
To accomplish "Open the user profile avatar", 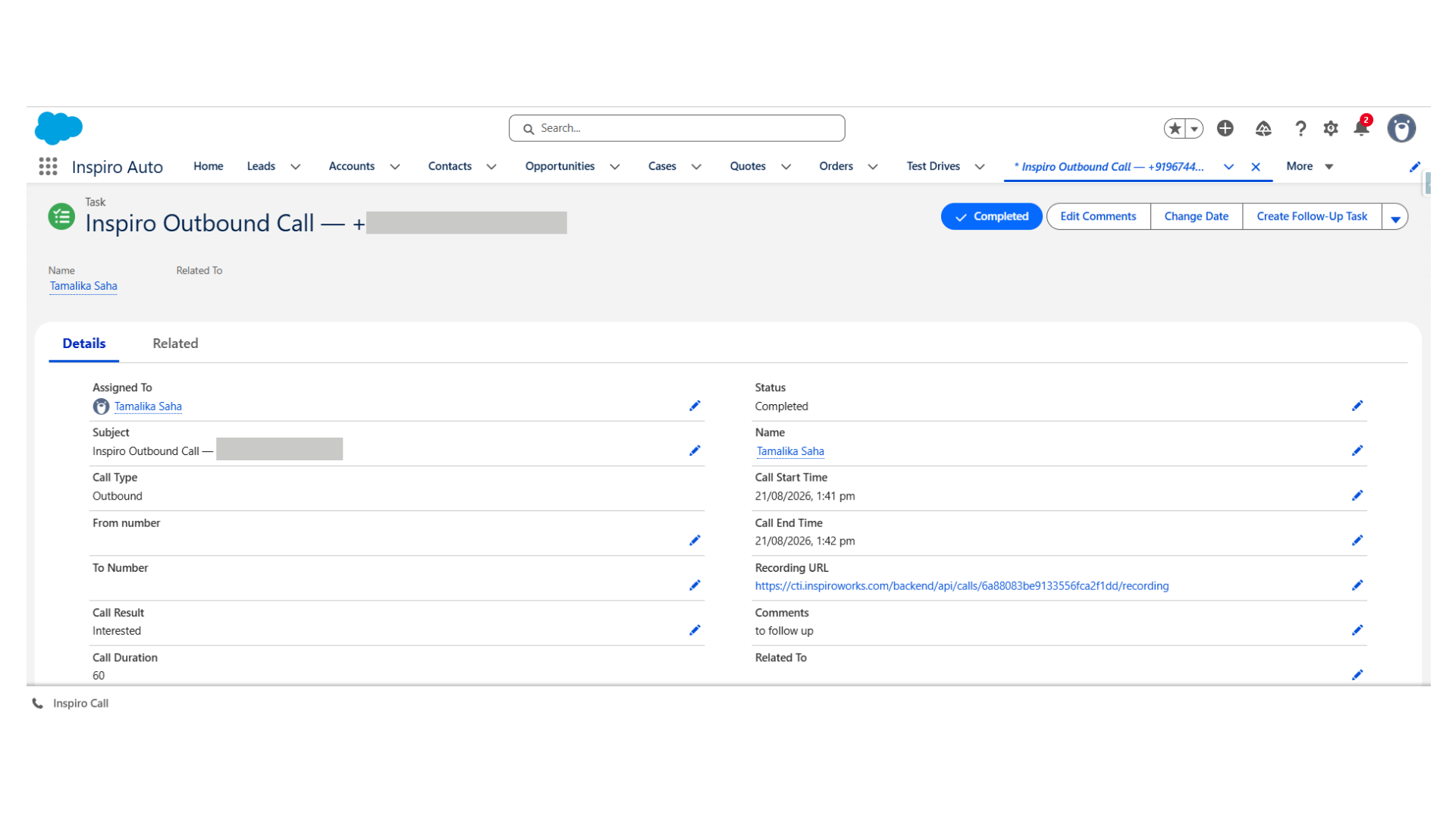I will tap(1401, 128).
